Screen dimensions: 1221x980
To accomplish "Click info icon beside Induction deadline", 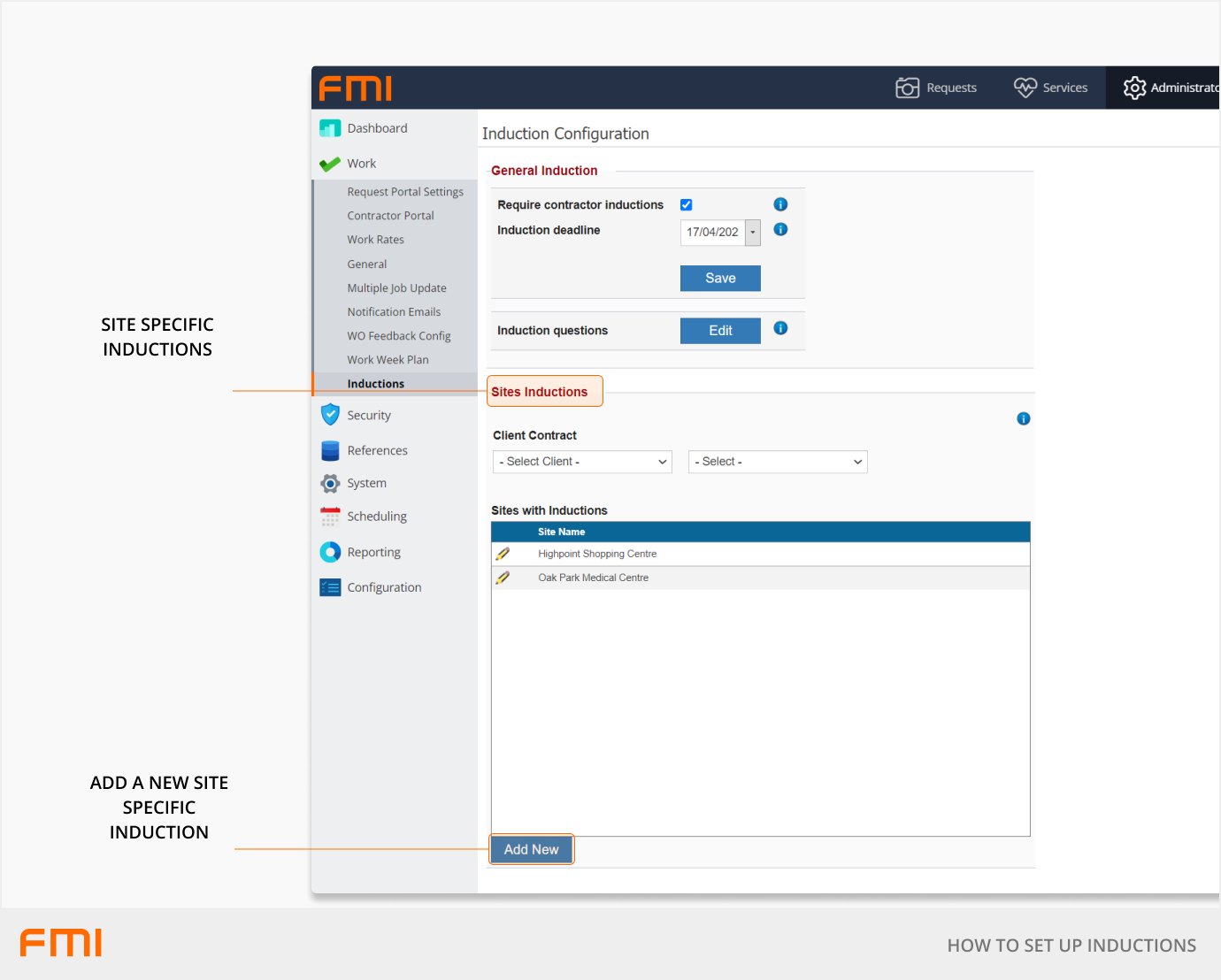I will pos(780,229).
